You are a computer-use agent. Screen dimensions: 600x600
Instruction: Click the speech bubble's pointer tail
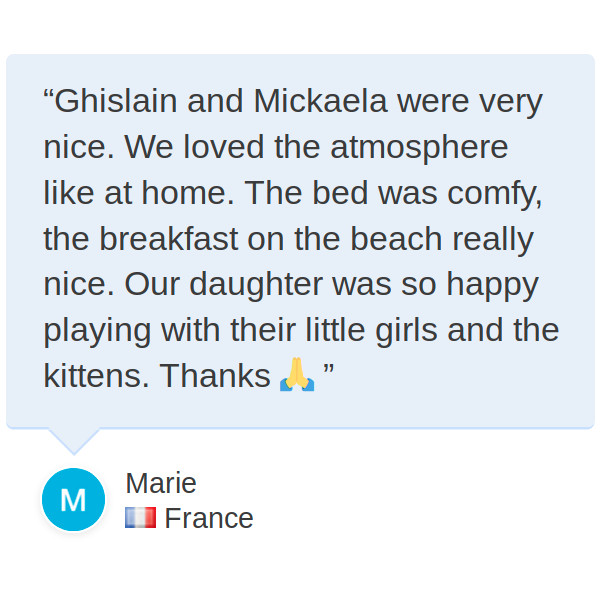coord(73,440)
